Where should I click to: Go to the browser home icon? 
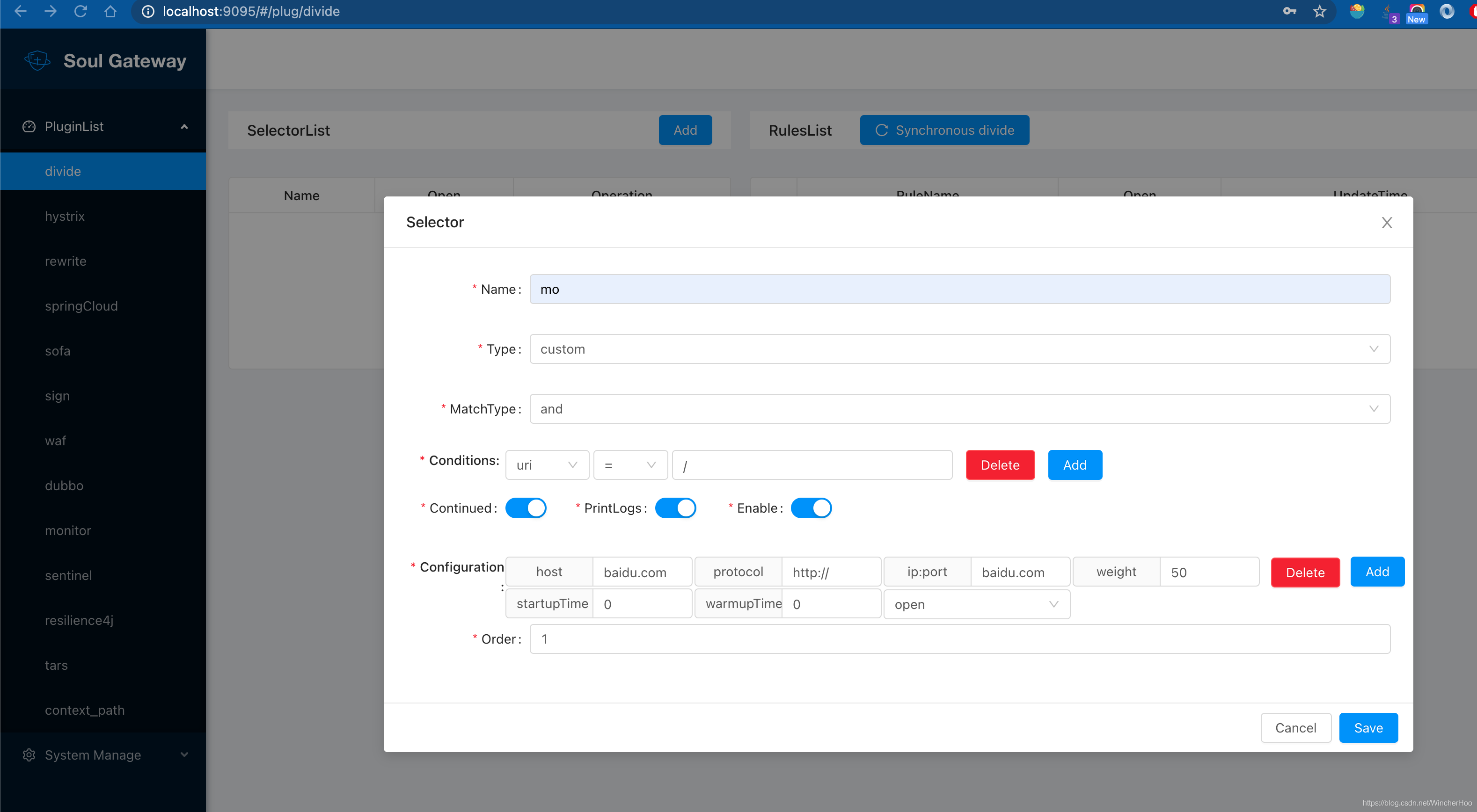click(x=110, y=11)
